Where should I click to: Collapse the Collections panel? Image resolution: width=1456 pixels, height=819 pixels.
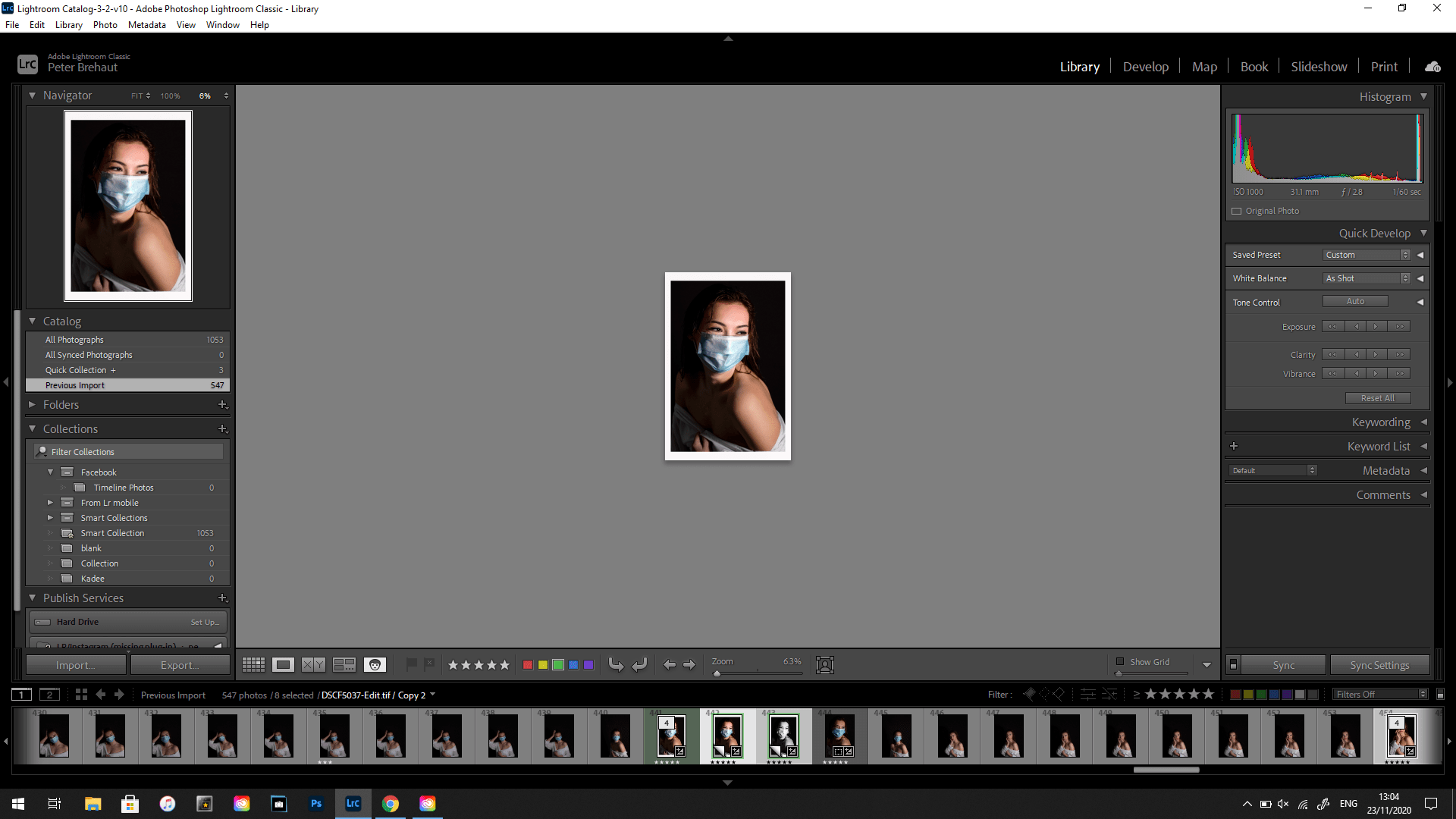coord(33,428)
